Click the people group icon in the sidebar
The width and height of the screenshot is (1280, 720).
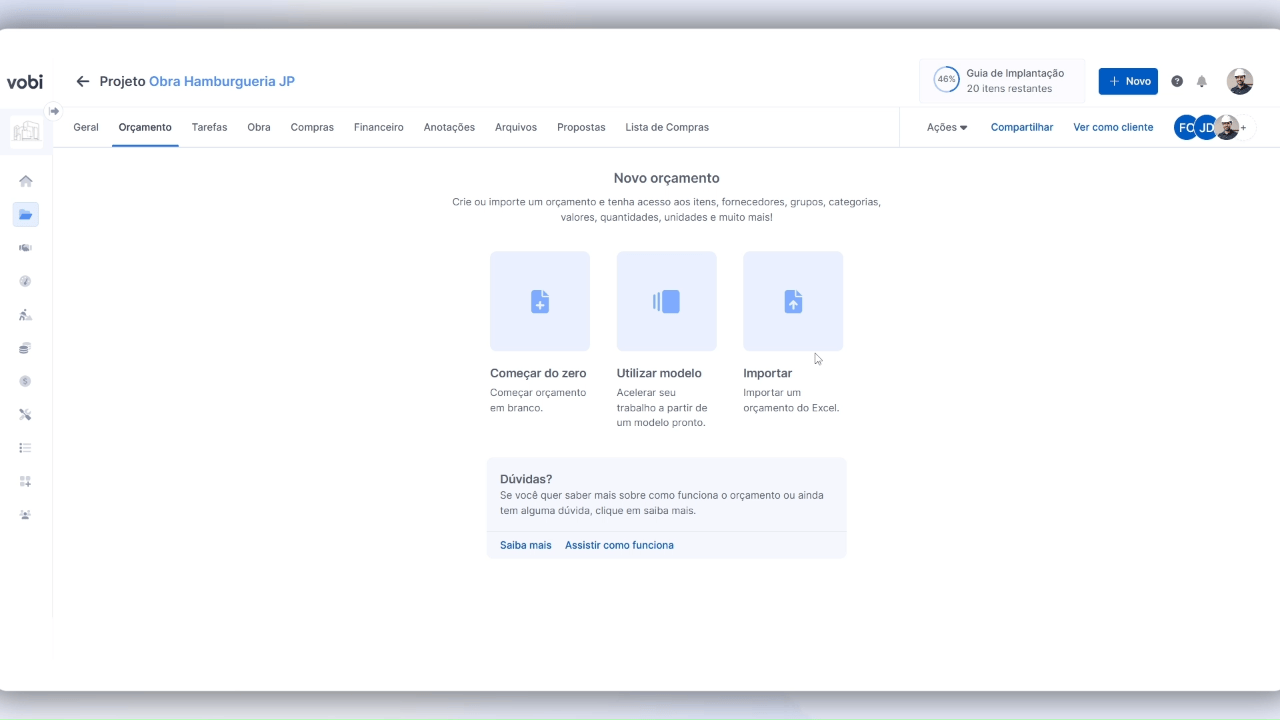coord(26,515)
